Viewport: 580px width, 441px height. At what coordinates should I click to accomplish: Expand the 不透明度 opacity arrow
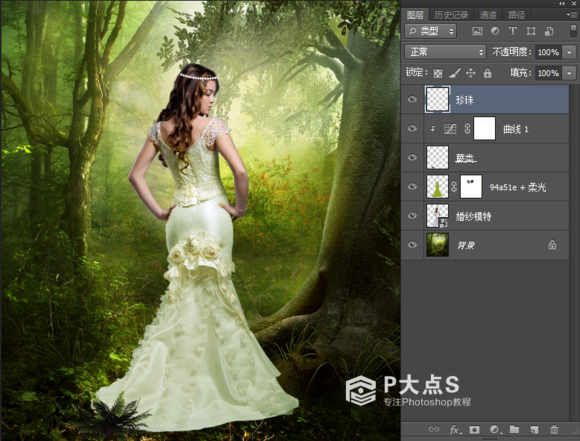pyautogui.click(x=569, y=52)
